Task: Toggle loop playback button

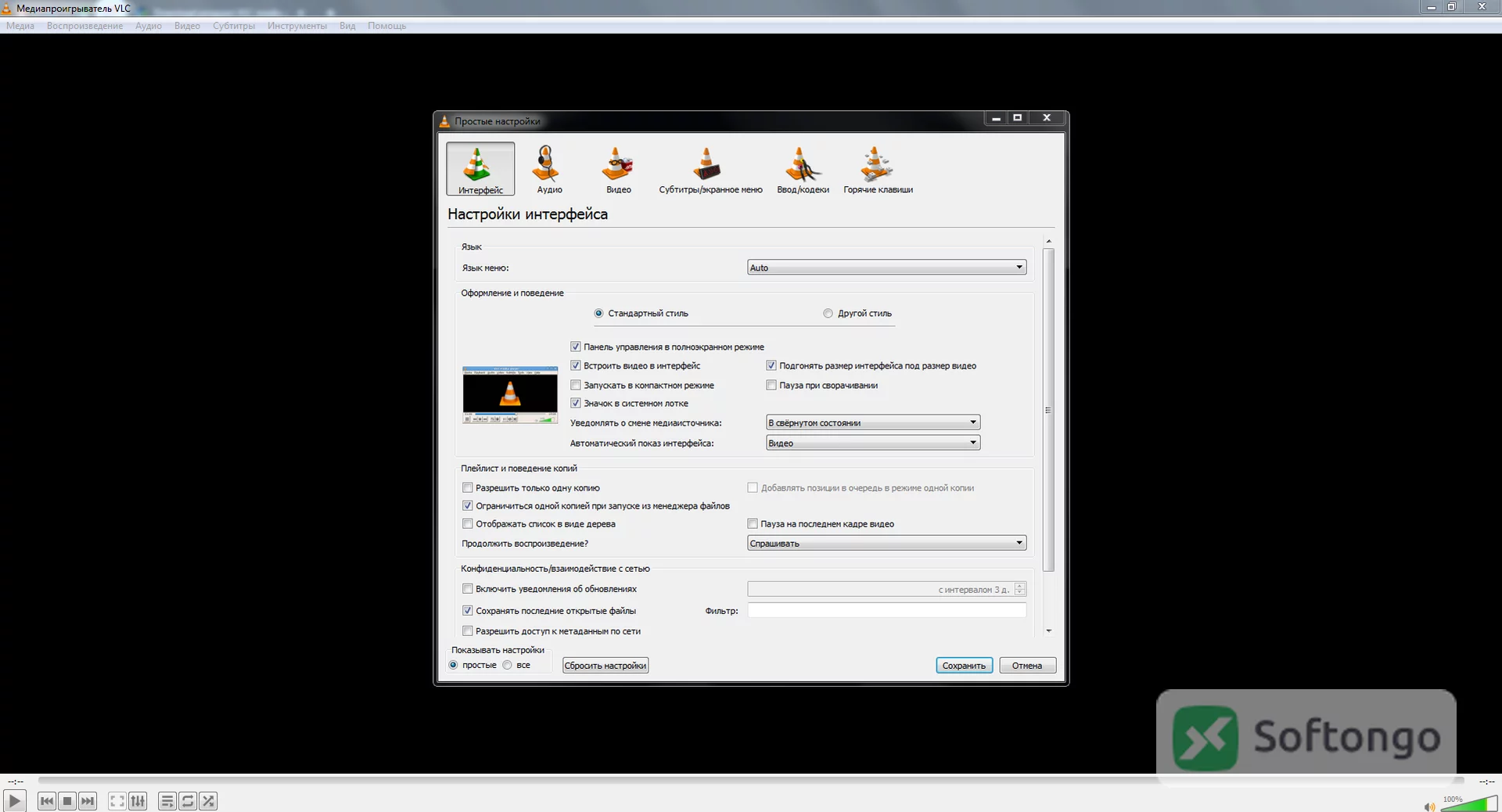Action: click(188, 801)
